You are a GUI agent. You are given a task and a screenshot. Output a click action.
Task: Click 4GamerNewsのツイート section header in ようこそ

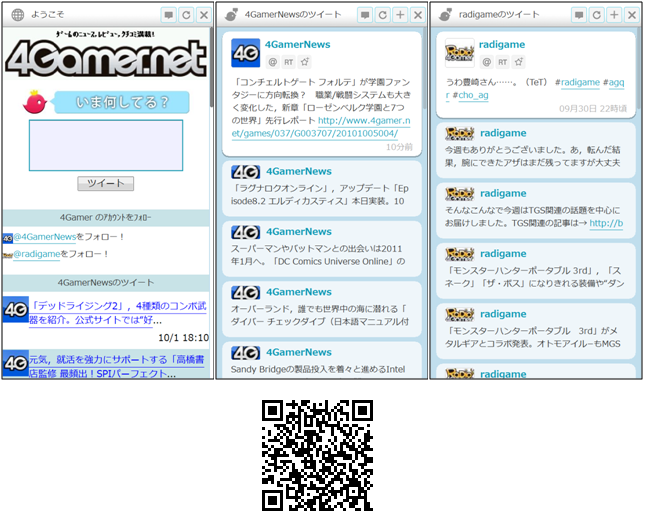click(x=106, y=283)
